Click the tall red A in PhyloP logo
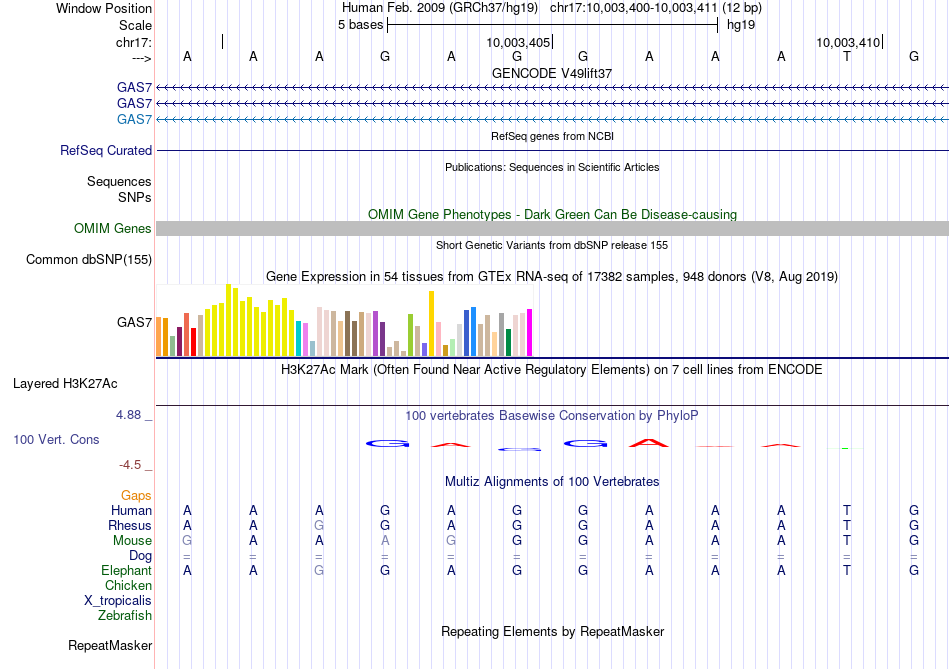Screen dimensions: 950x669 pos(649,443)
